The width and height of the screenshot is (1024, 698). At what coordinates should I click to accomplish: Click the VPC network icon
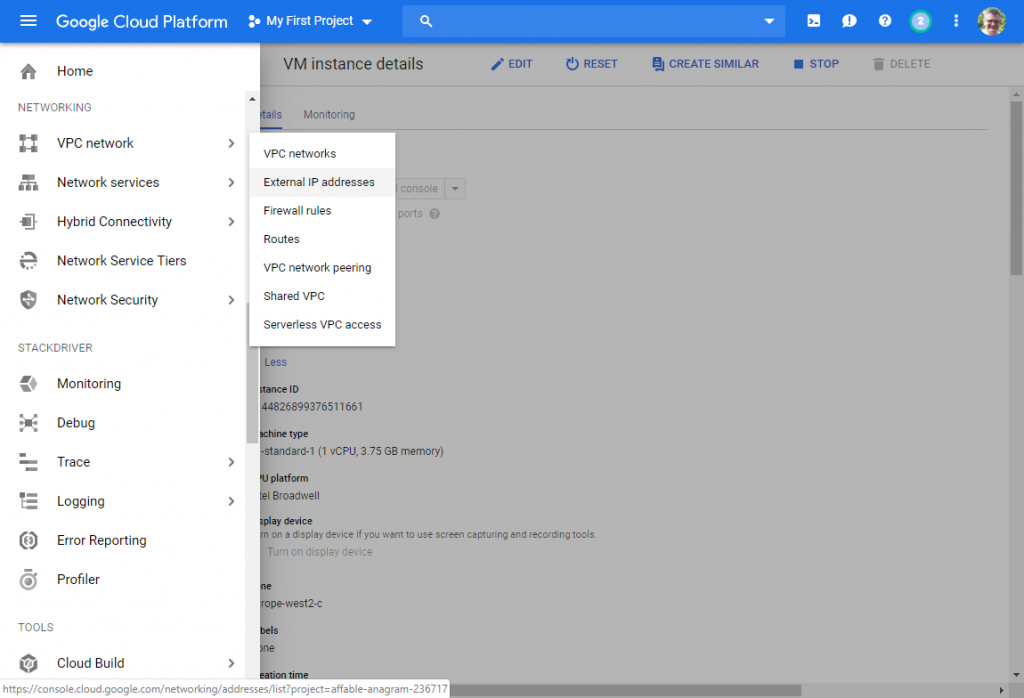pyautogui.click(x=28, y=143)
